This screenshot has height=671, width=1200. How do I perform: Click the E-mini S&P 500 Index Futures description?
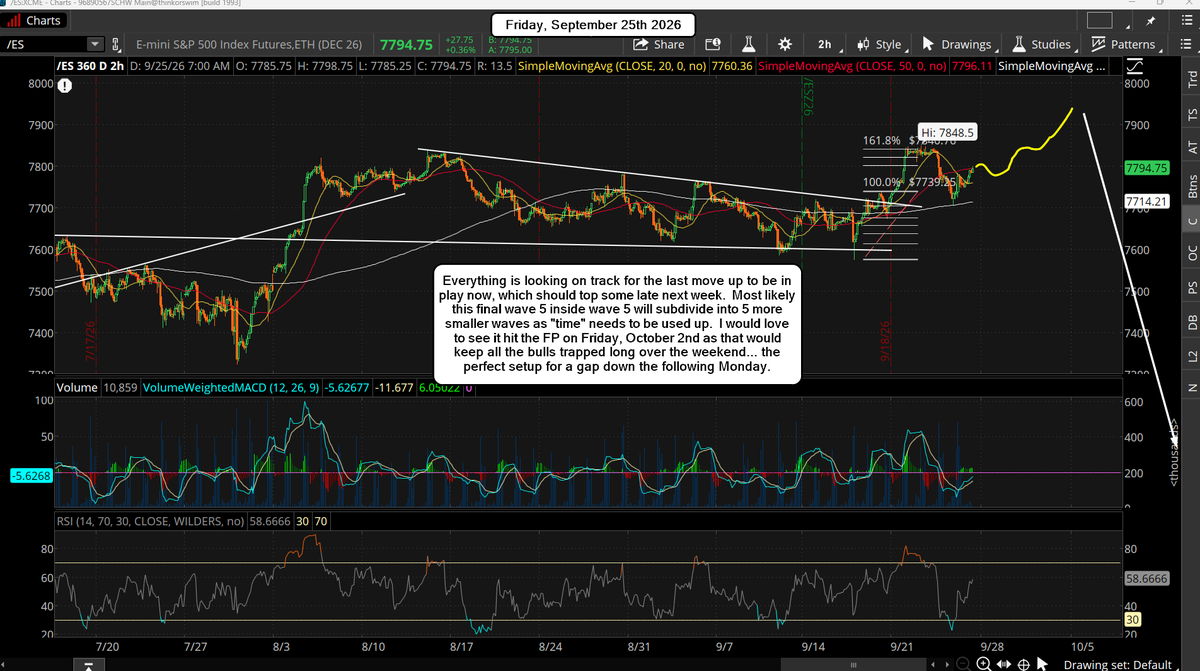click(248, 44)
